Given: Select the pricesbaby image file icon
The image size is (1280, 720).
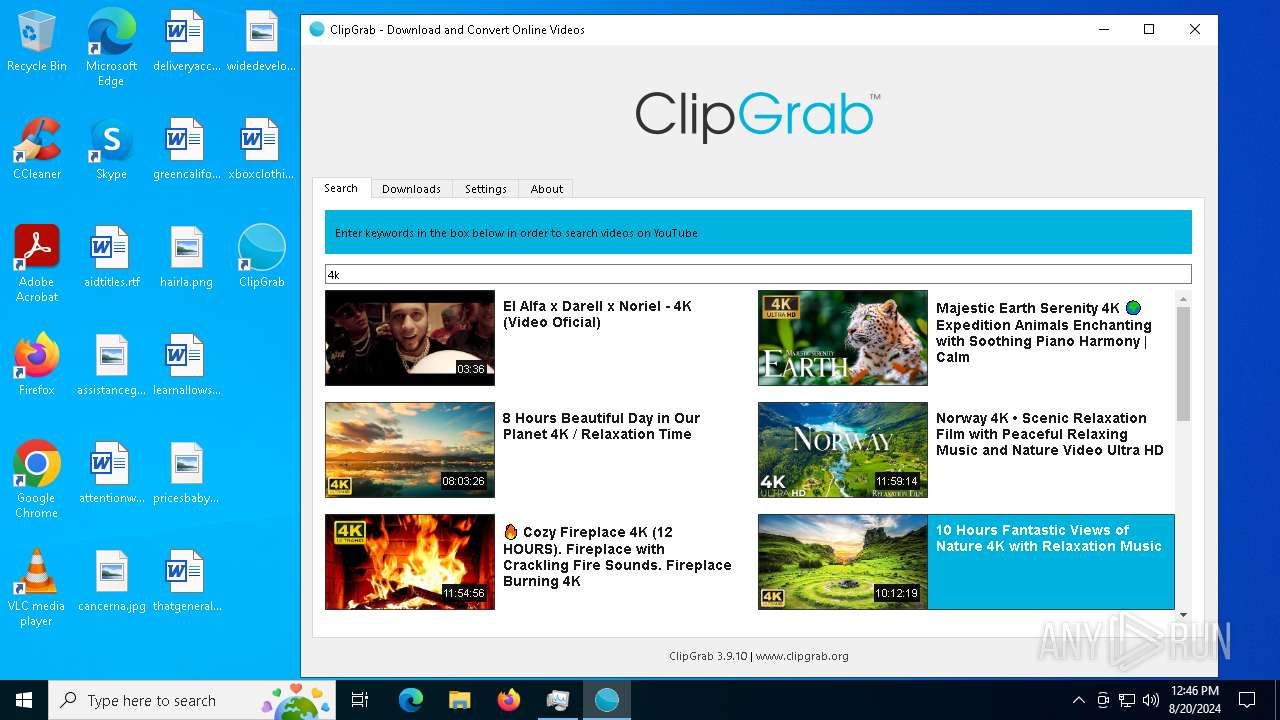Looking at the screenshot, I should (x=186, y=473).
